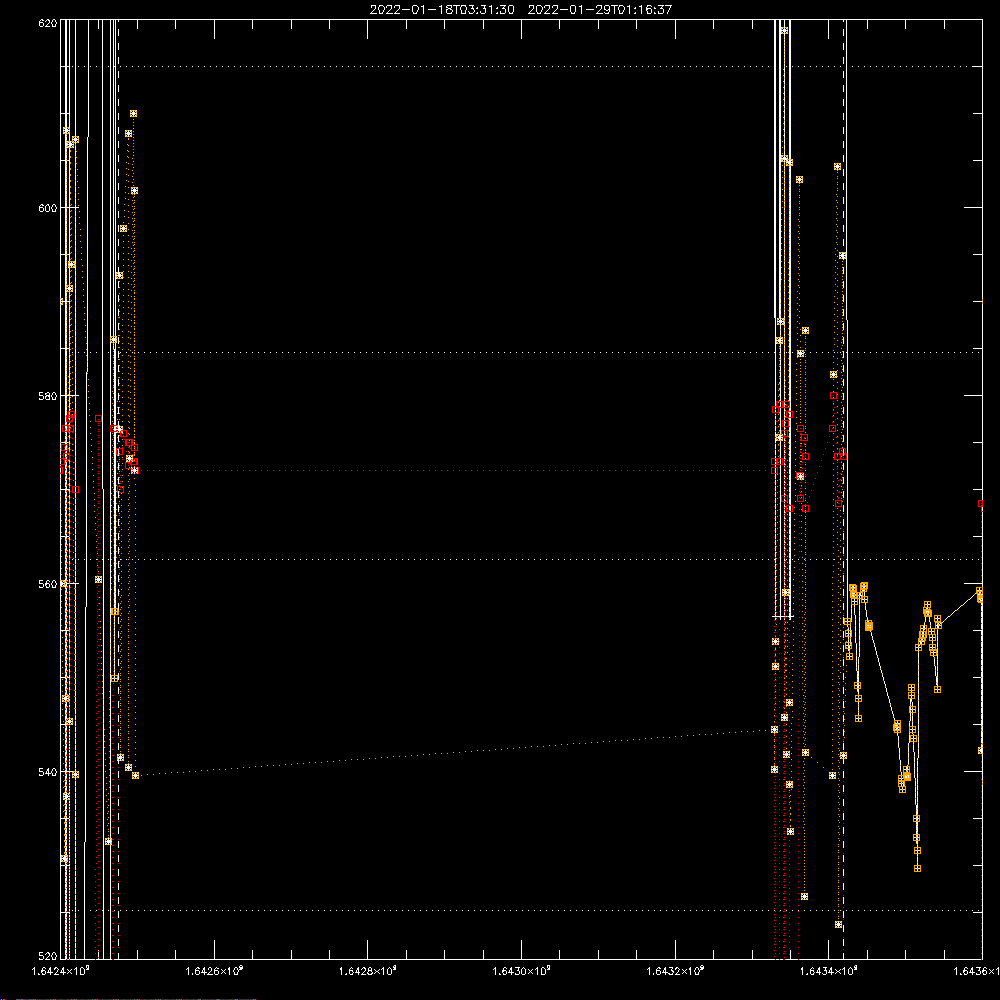Click the 1.6434×10⁹ x-axis label
Viewport: 1000px width, 1000px height.
[829, 971]
